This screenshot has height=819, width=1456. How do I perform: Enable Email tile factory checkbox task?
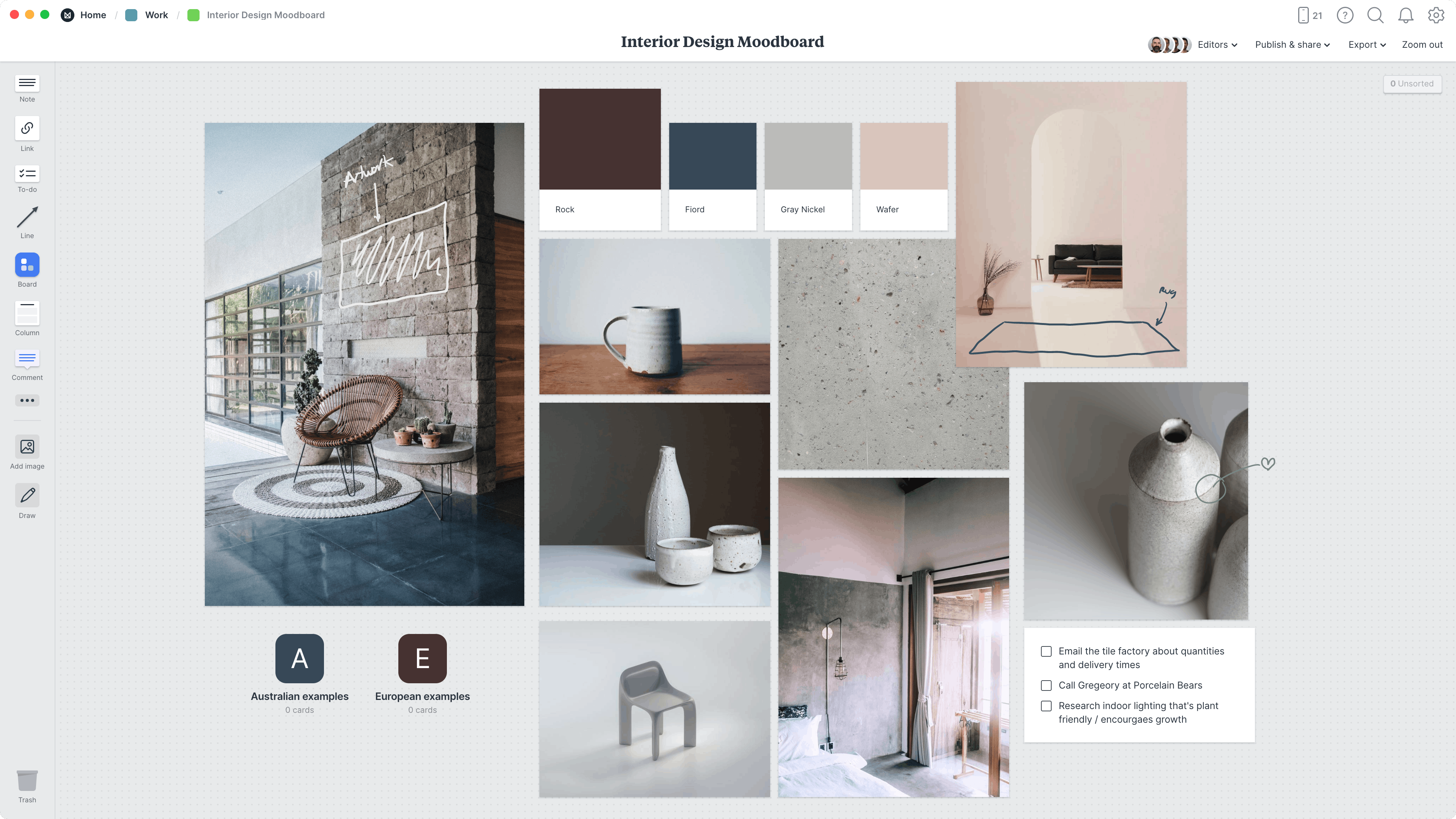pyautogui.click(x=1046, y=651)
